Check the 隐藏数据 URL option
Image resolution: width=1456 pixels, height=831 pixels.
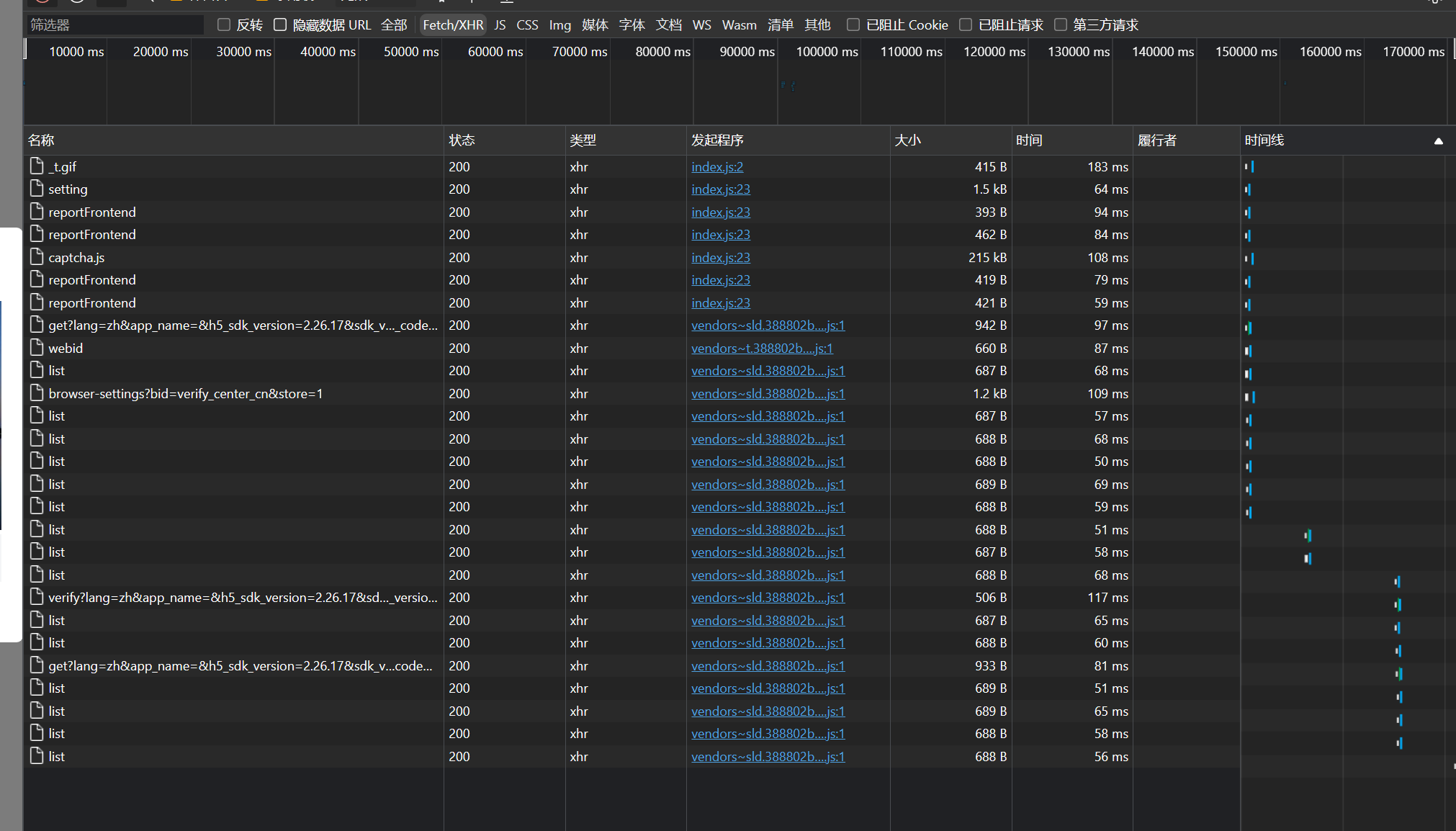coord(280,25)
